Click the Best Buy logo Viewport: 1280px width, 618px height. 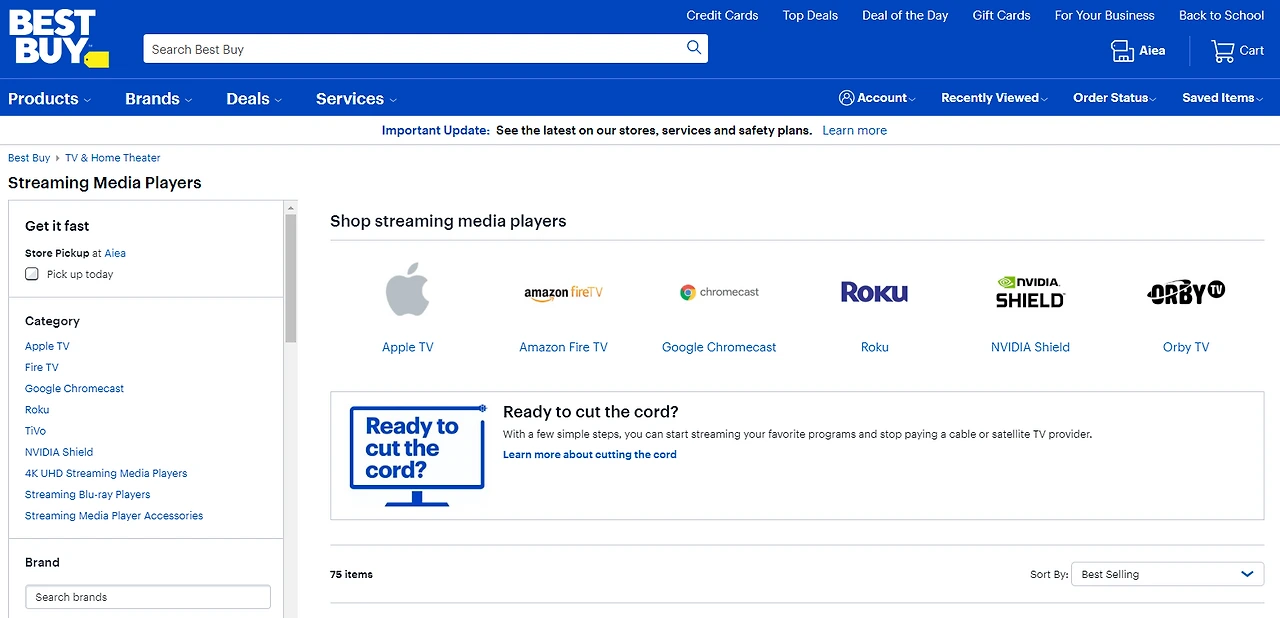[58, 39]
